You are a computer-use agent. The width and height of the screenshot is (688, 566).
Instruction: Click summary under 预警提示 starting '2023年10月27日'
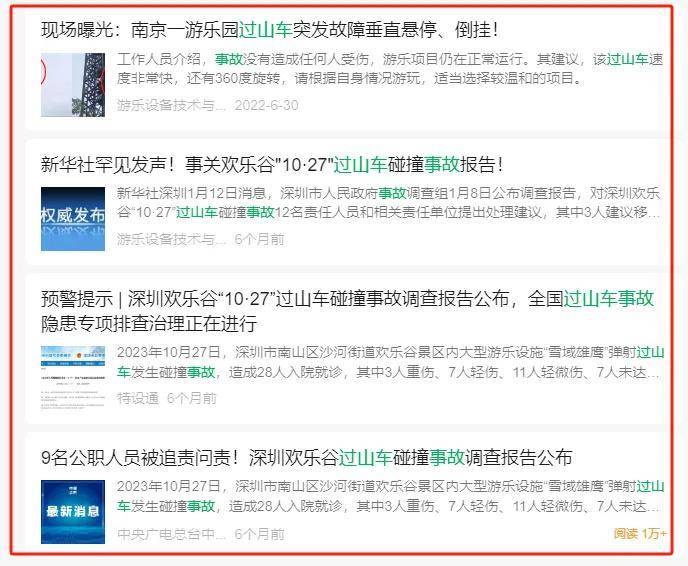pos(391,362)
